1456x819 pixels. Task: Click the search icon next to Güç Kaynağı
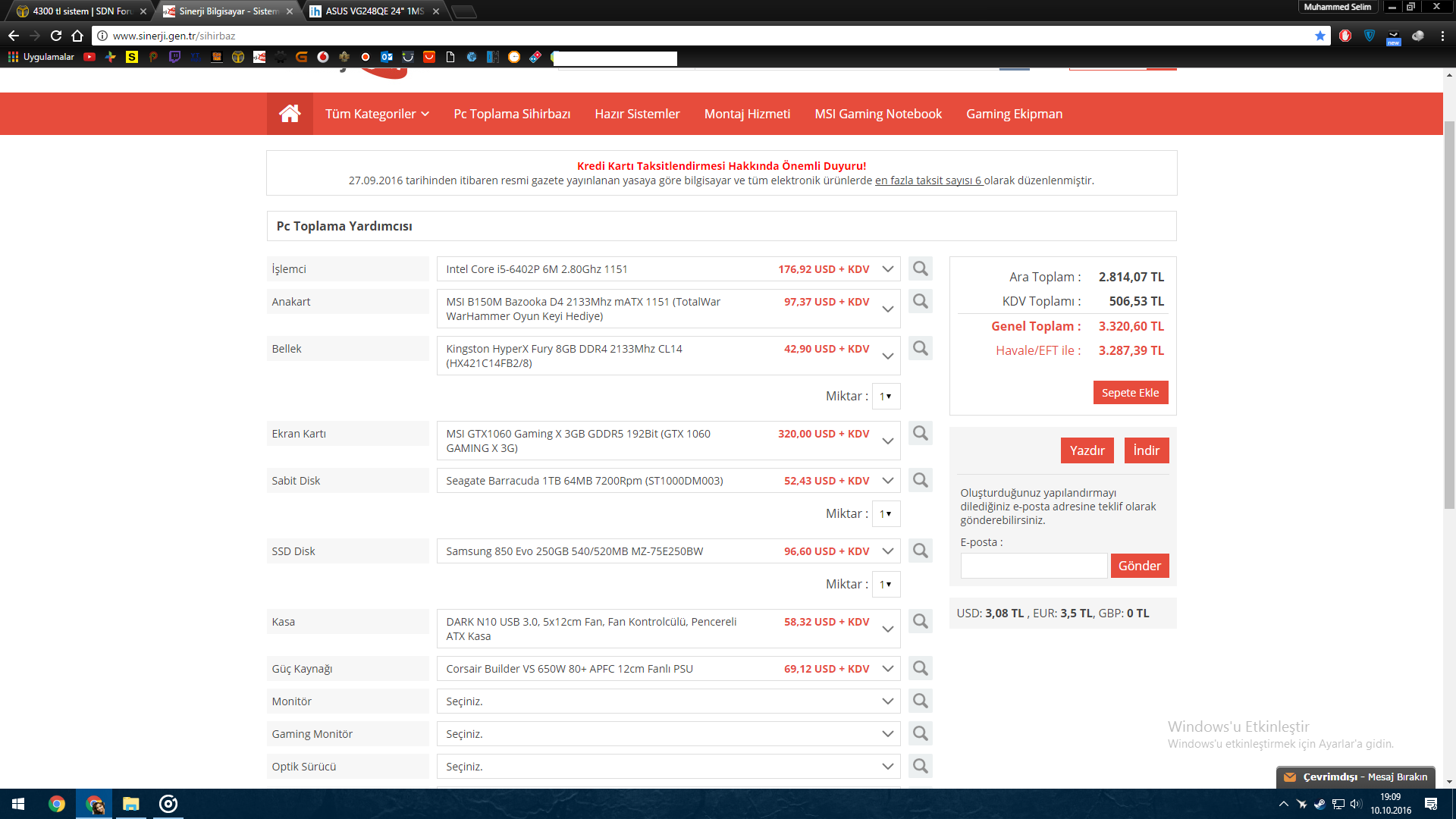coord(920,669)
